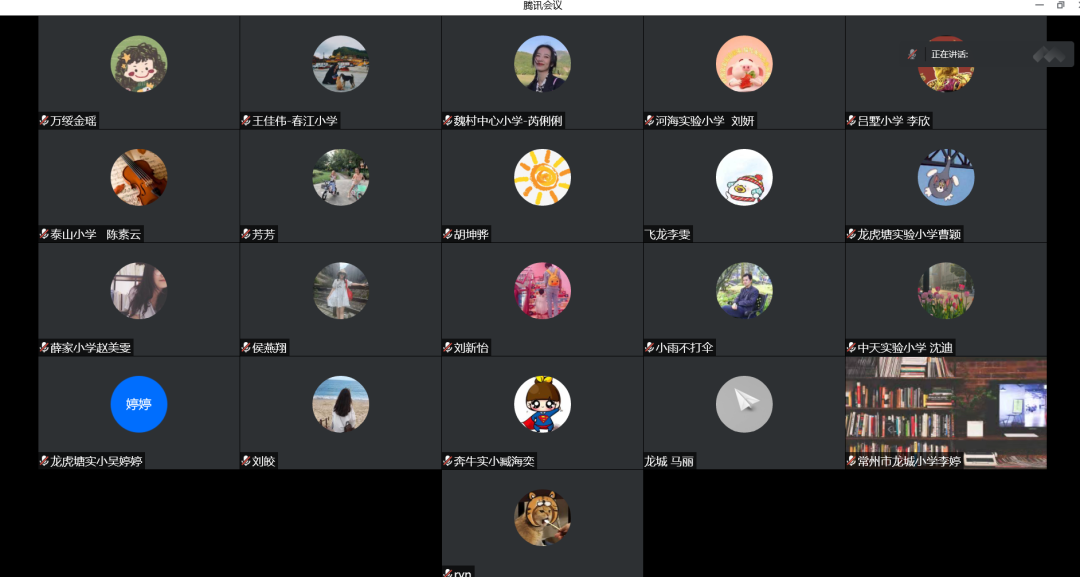Click muted mic icon beside 泰山小学 陈素云
The image size is (1080, 577).
pos(44,234)
